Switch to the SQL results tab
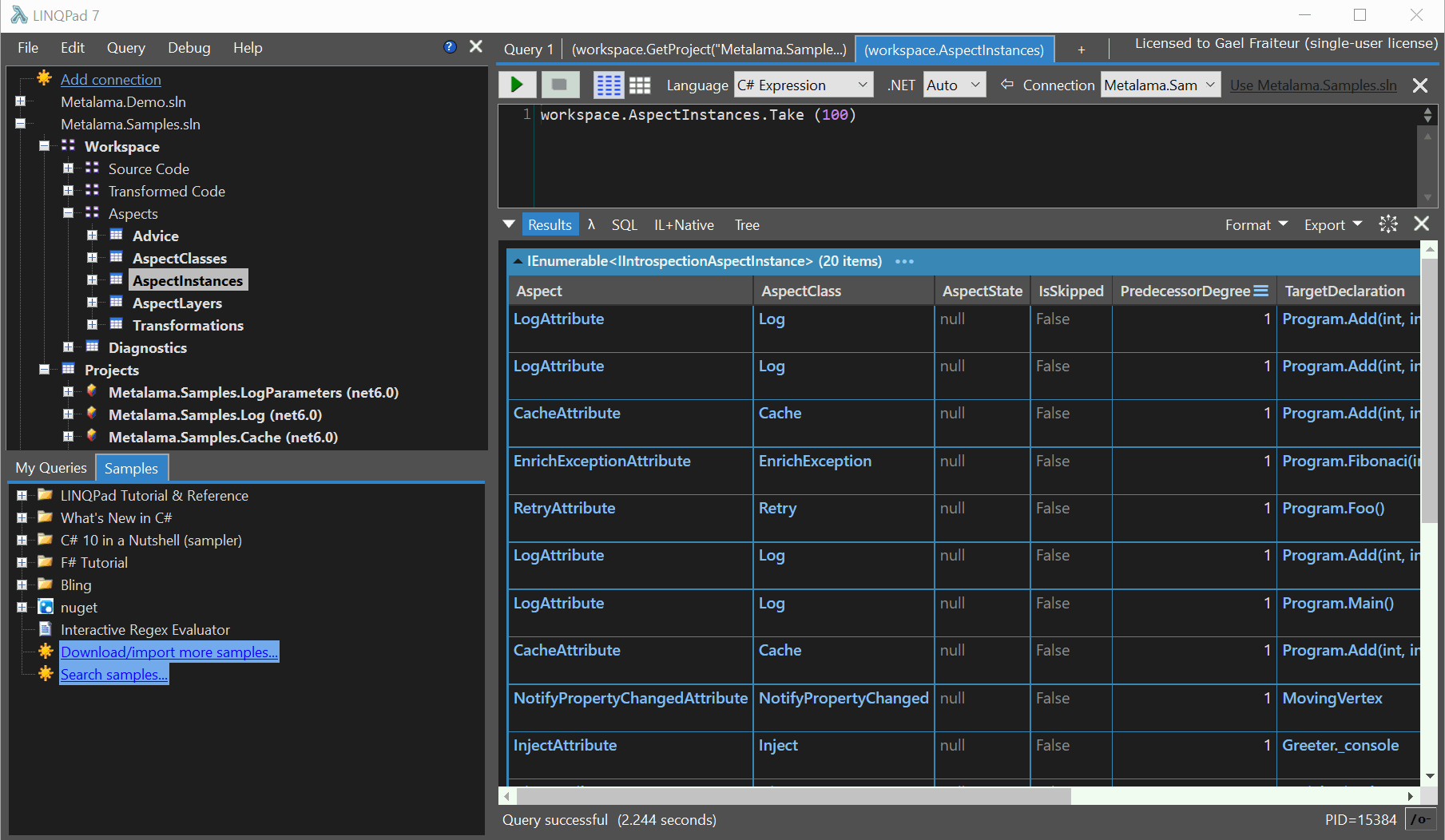The image size is (1445, 840). 625,225
